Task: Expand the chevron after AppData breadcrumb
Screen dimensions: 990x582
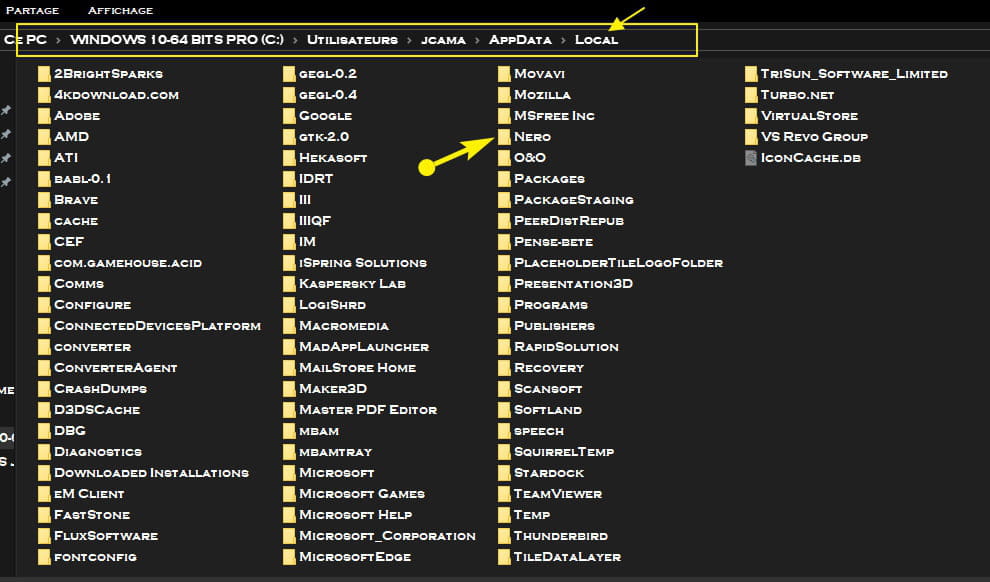Action: click(x=563, y=40)
